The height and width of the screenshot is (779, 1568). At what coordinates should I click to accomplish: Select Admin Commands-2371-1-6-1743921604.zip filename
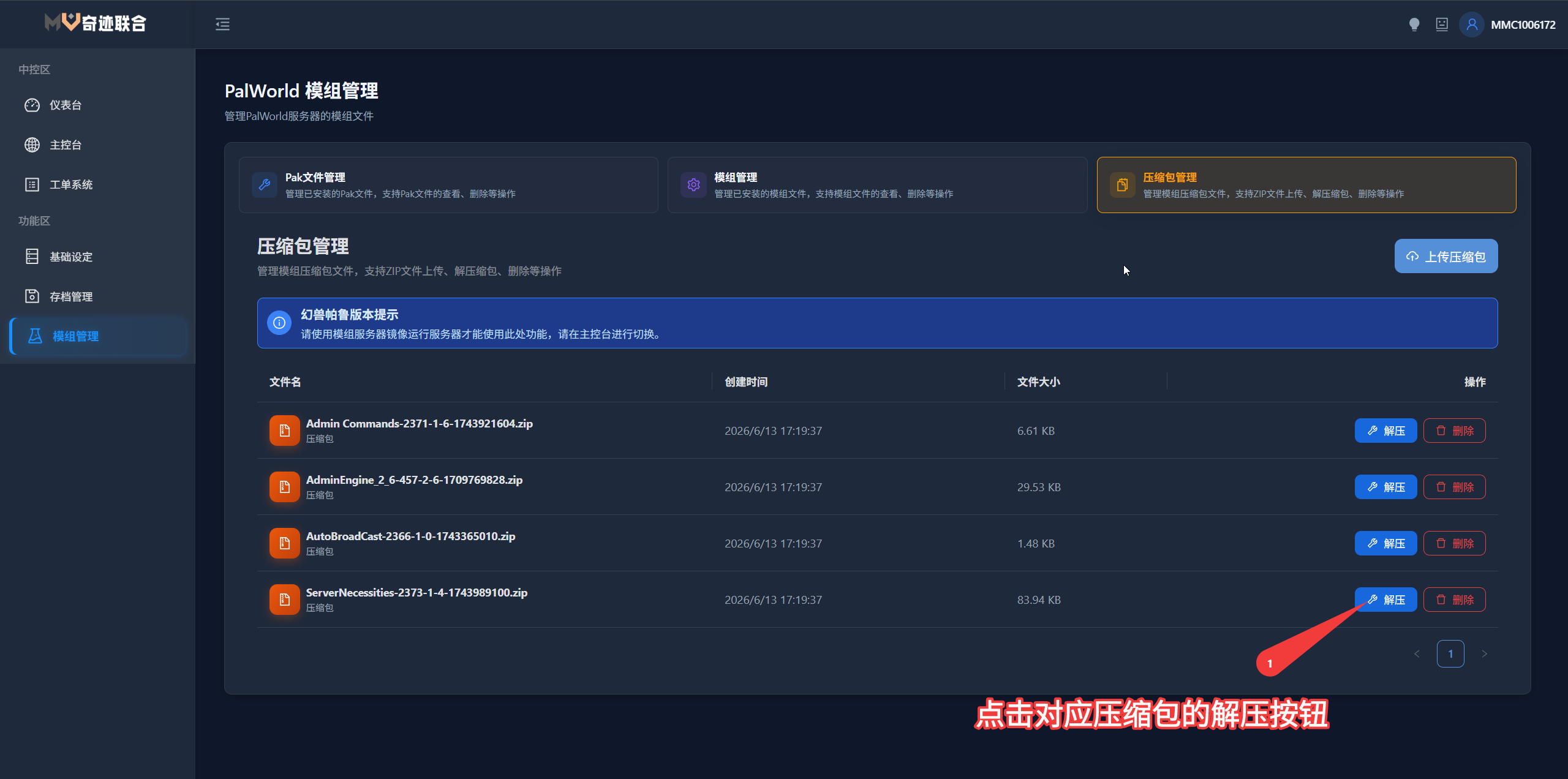[419, 424]
